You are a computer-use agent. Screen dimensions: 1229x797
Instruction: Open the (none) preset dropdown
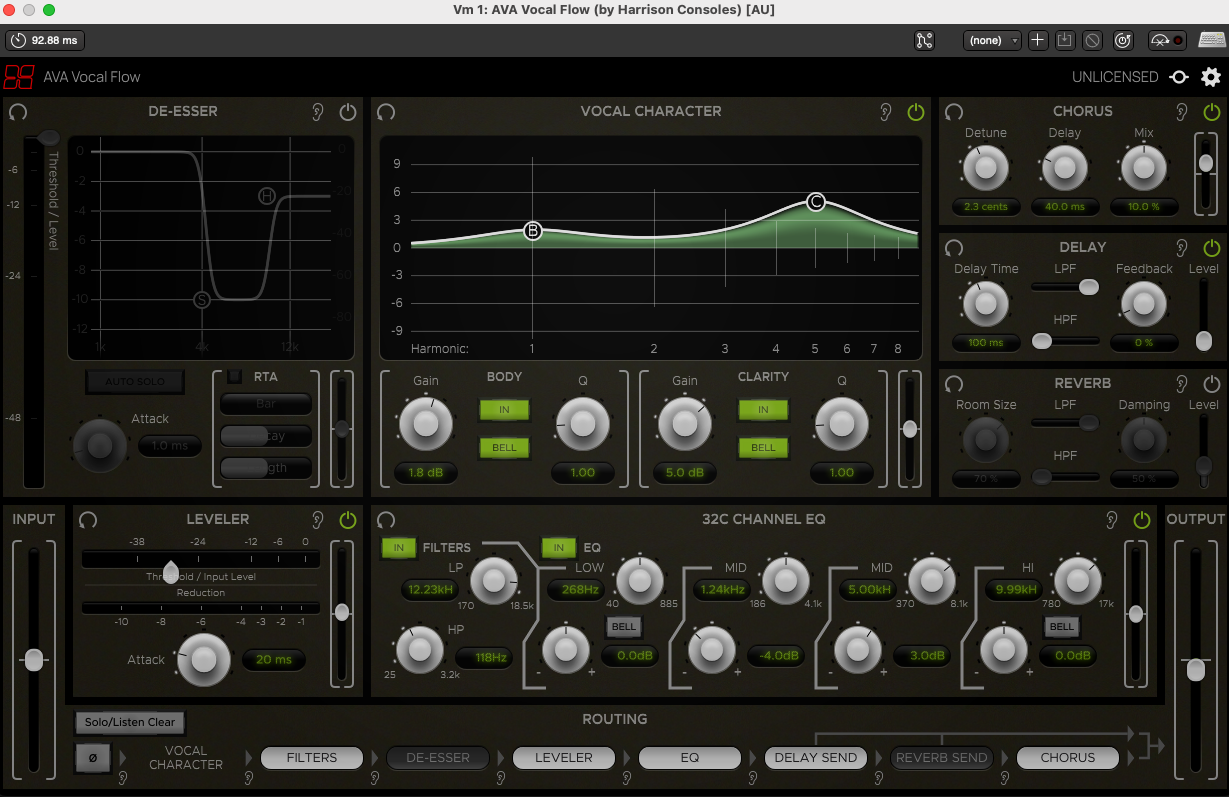(992, 40)
